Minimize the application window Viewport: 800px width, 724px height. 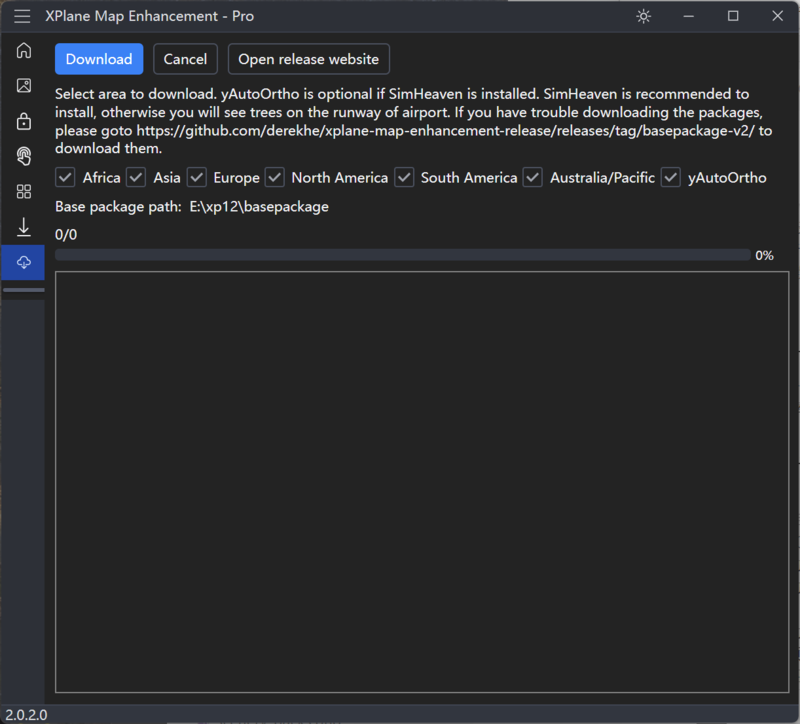[688, 16]
